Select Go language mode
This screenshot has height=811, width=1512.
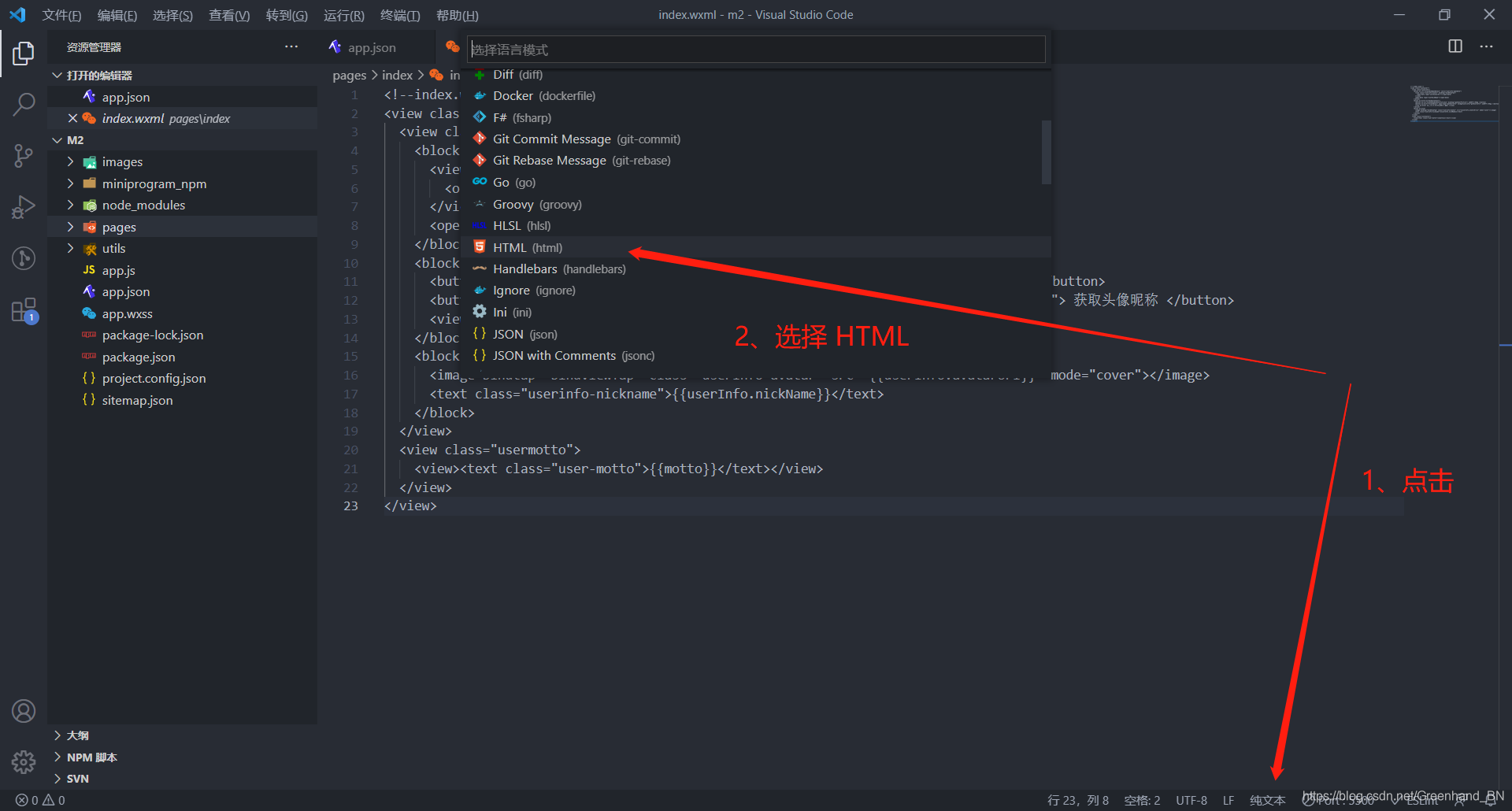(757, 183)
